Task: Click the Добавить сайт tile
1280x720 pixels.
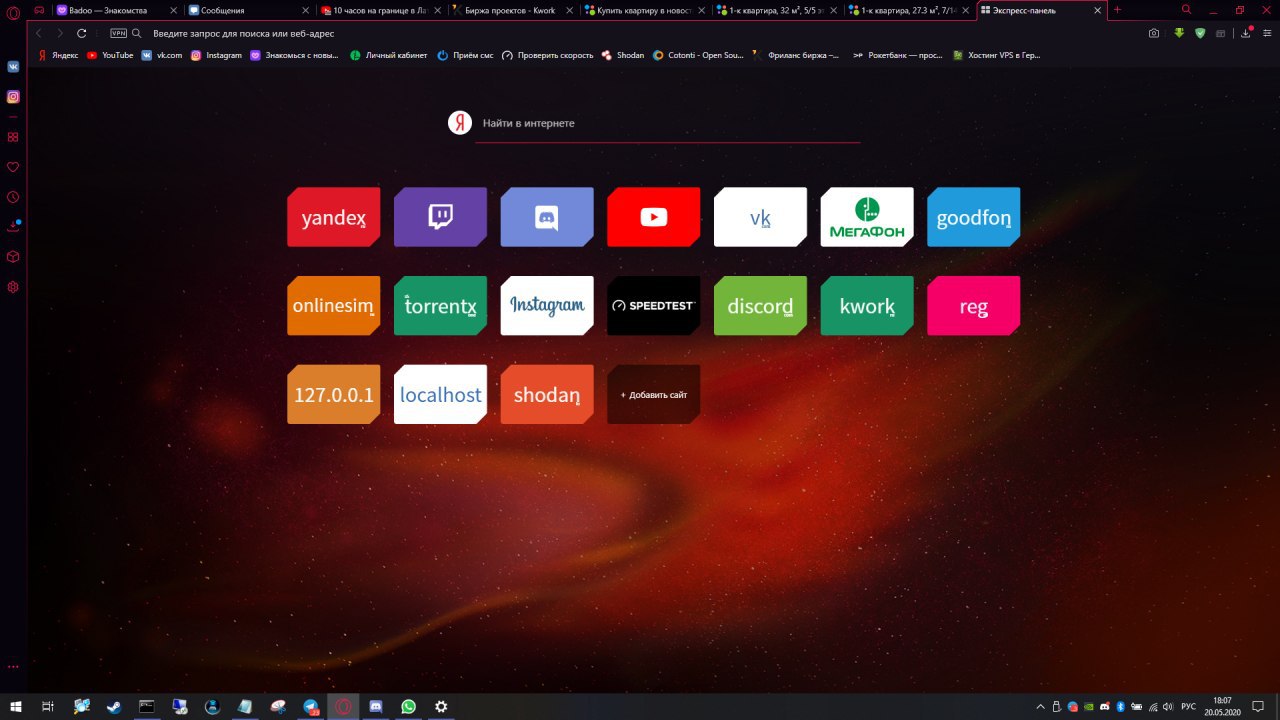Action: tap(654, 395)
